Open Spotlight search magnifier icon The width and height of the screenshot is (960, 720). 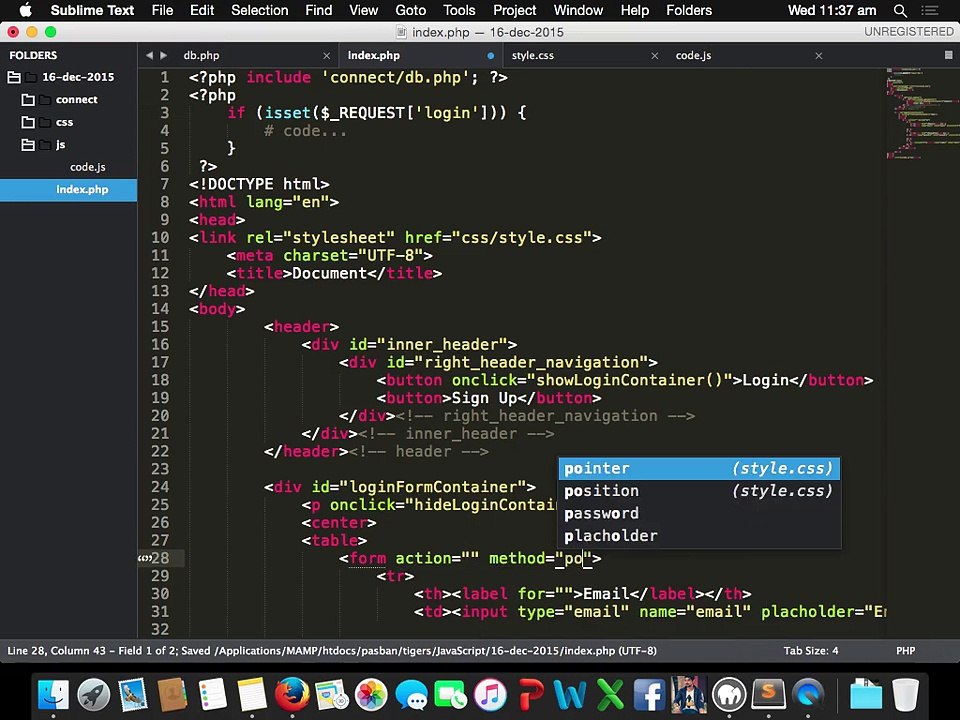point(900,10)
